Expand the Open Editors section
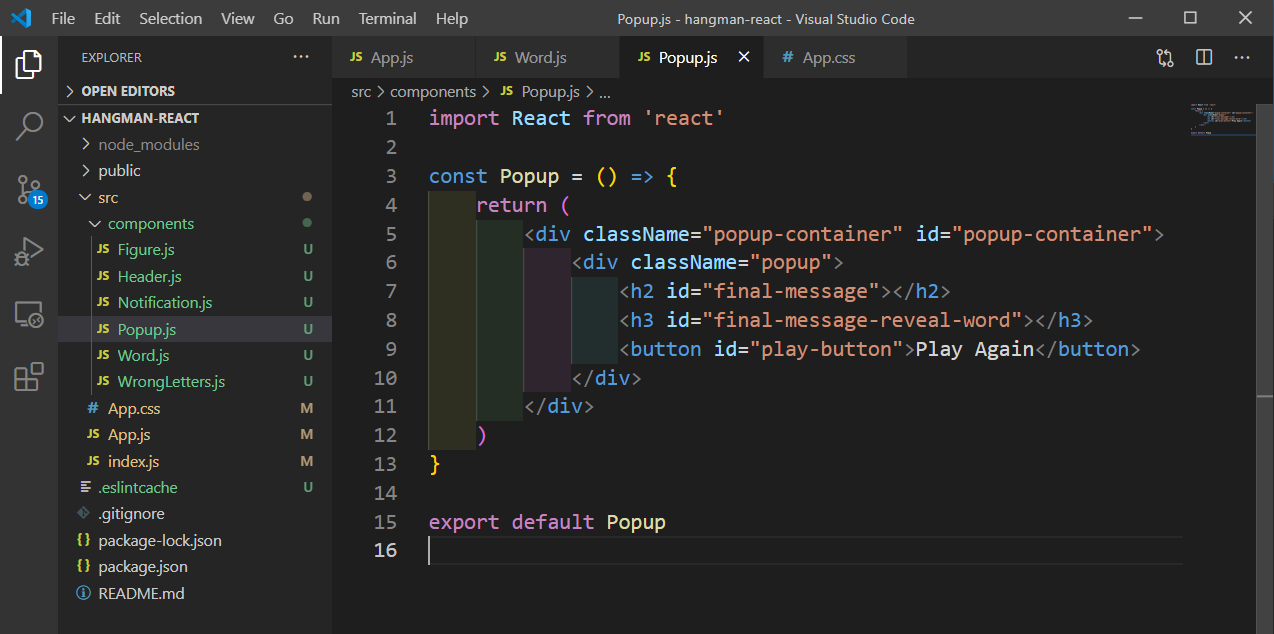The height and width of the screenshot is (634, 1274). 195,91
